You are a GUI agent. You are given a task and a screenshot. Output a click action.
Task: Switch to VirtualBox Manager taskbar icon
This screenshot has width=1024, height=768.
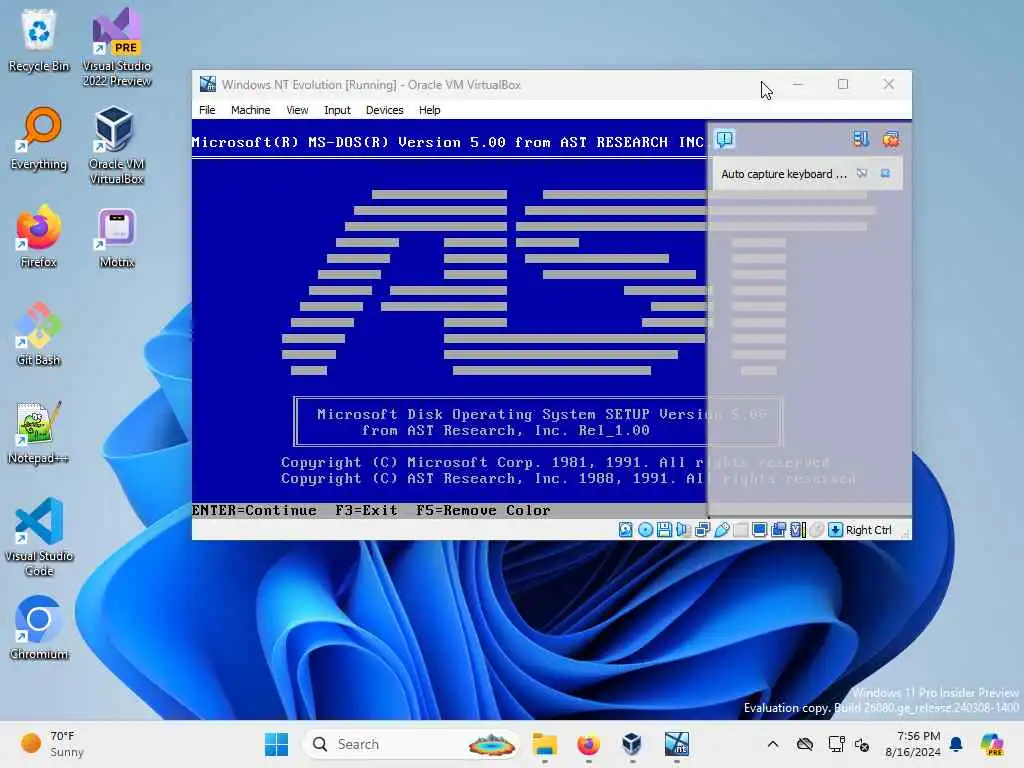click(632, 744)
